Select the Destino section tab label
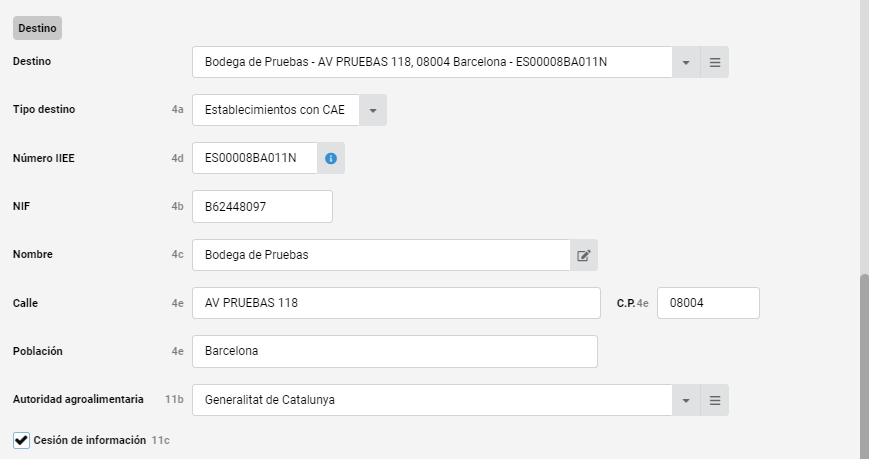 click(x=37, y=28)
